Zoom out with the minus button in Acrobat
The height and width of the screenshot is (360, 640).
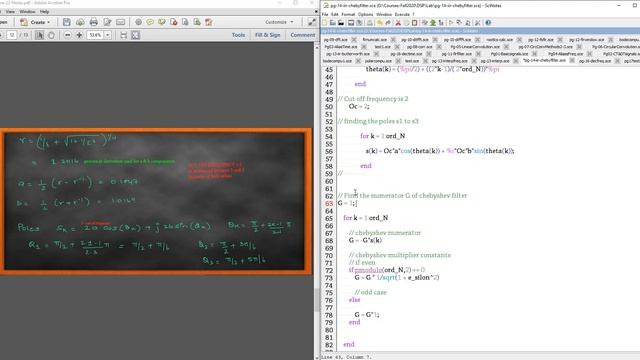(x=68, y=35)
